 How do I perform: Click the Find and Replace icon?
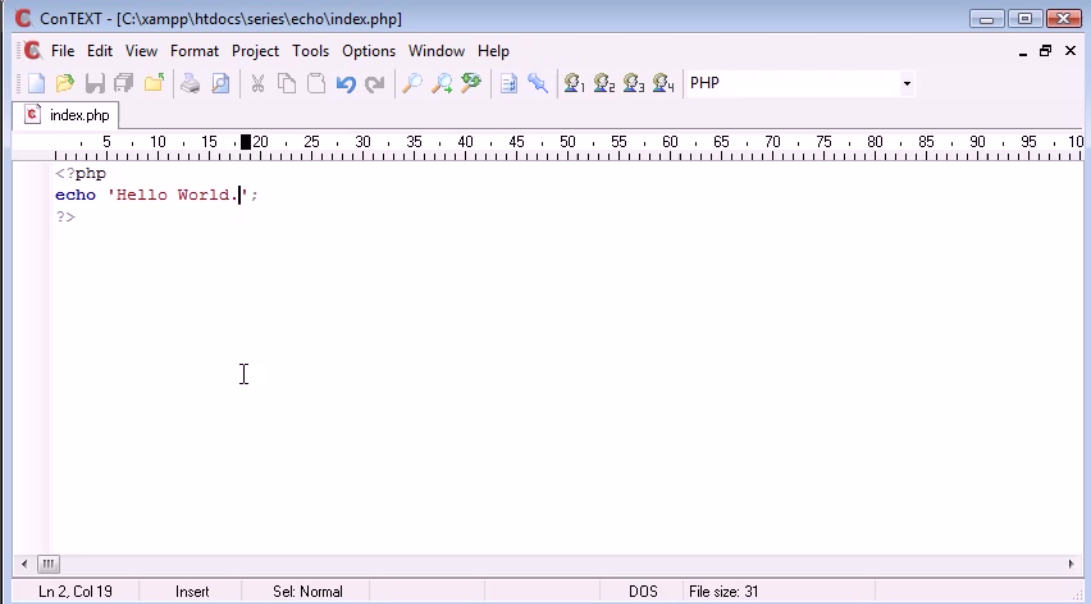tap(471, 84)
